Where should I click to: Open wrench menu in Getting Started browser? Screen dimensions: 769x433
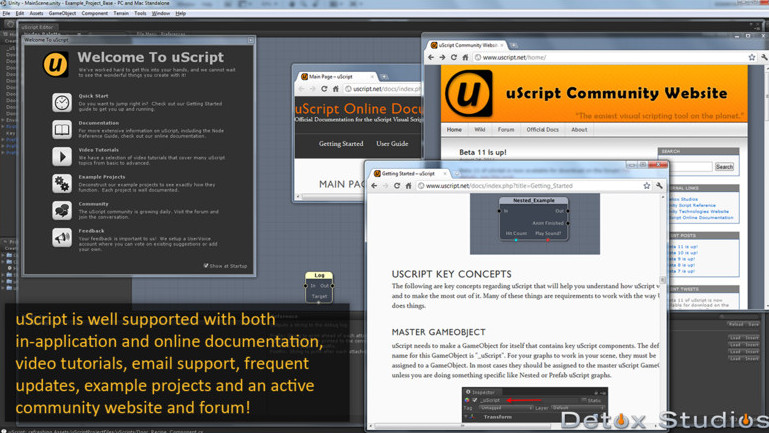pos(659,186)
